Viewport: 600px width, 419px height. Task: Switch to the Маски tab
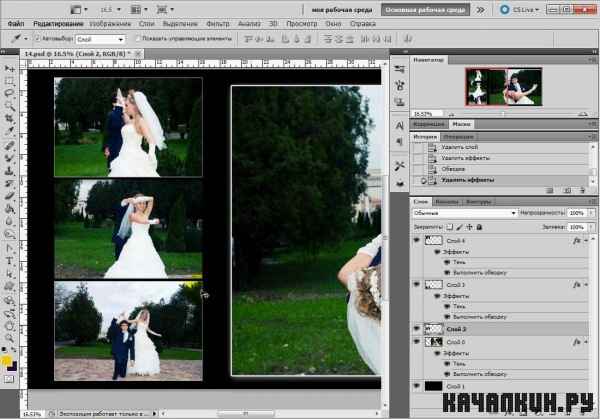coord(461,124)
